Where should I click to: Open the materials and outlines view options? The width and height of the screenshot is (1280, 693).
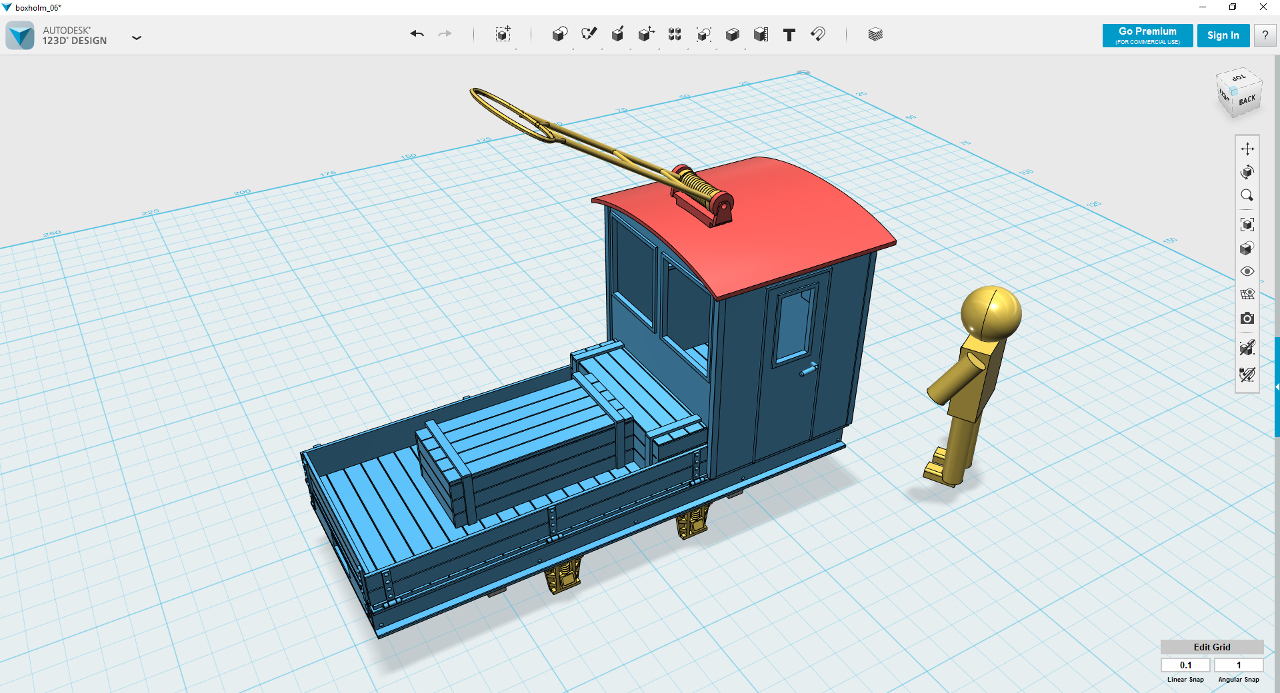[1247, 248]
